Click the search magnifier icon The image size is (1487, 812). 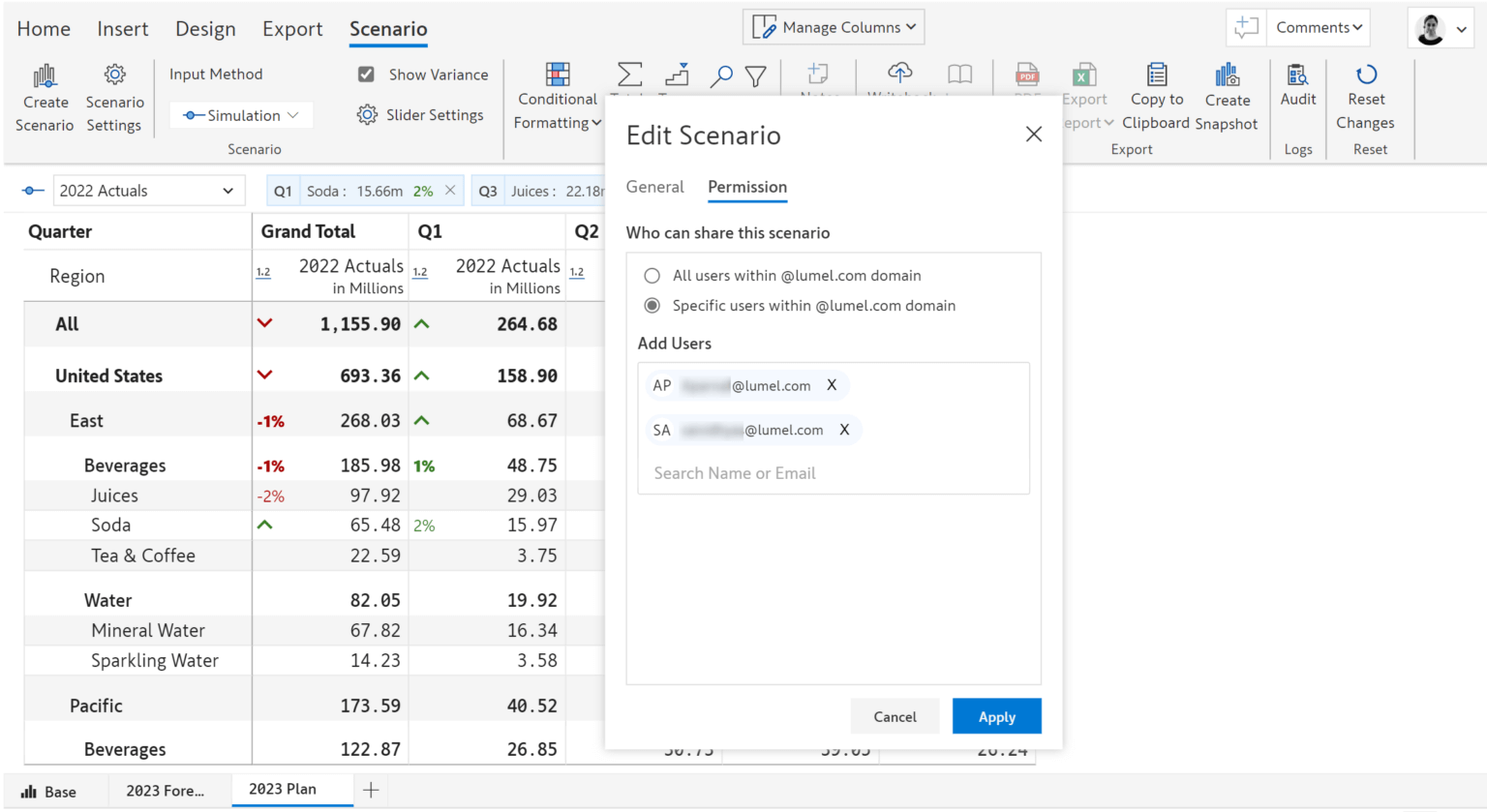coord(720,75)
